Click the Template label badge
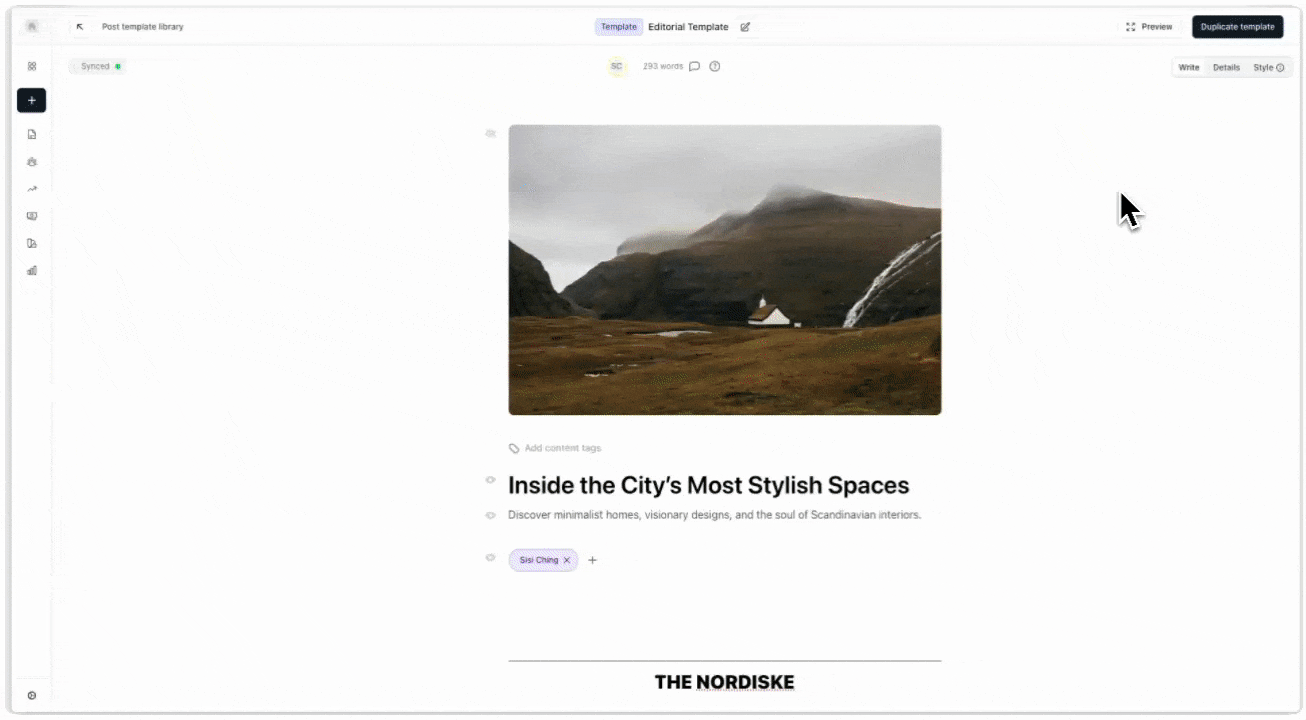The width and height of the screenshot is (1306, 720). pyautogui.click(x=619, y=27)
